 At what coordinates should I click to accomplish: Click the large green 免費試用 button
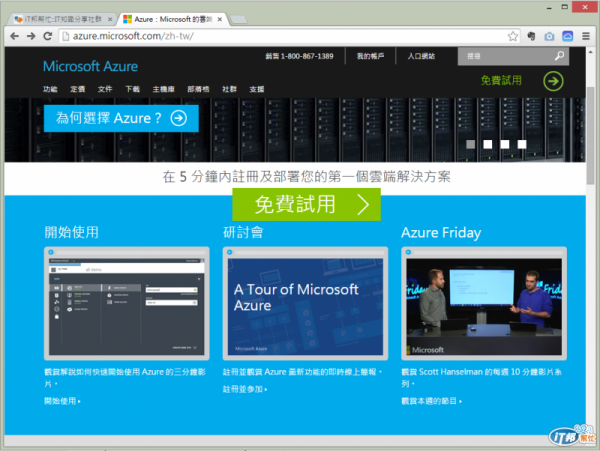coord(307,204)
